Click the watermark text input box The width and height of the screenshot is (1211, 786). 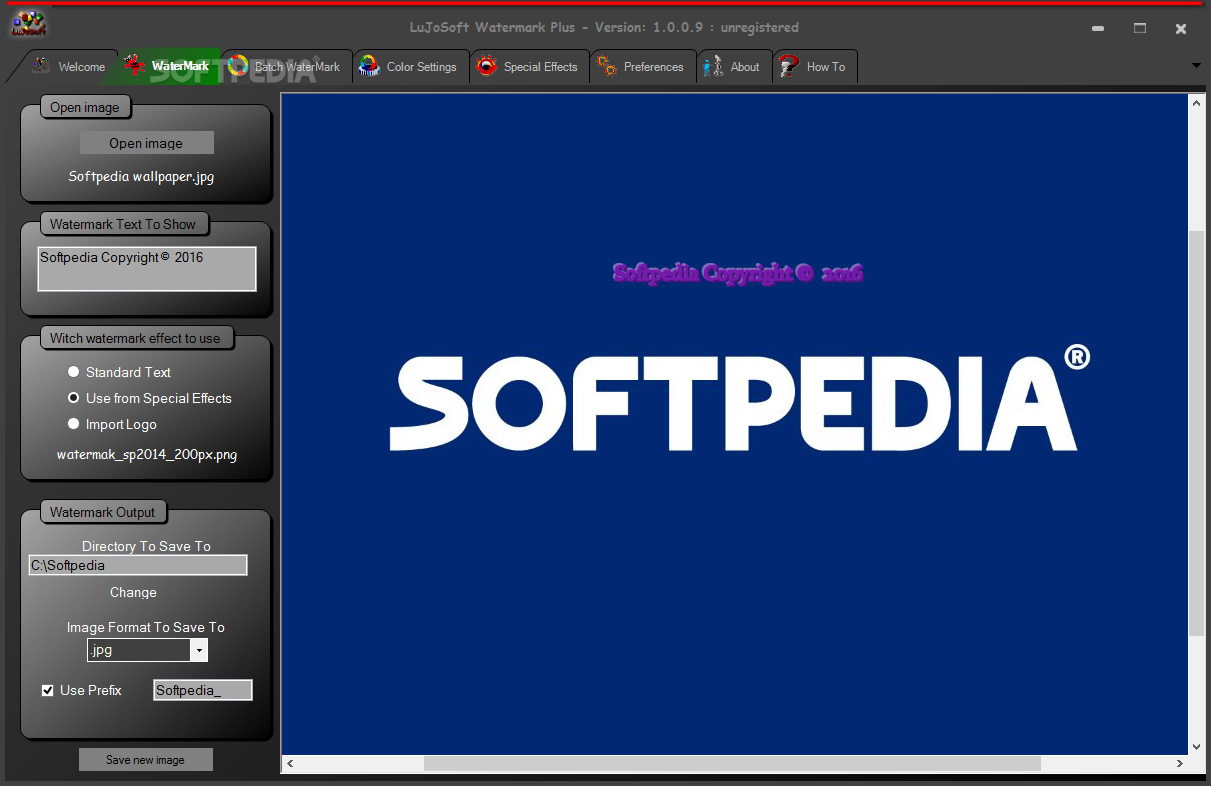click(147, 269)
